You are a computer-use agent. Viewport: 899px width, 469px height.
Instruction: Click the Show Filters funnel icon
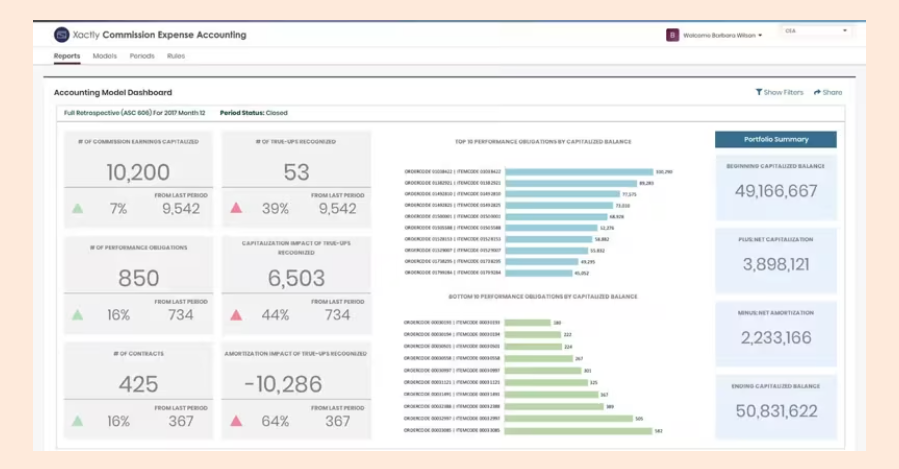pyautogui.click(x=759, y=92)
